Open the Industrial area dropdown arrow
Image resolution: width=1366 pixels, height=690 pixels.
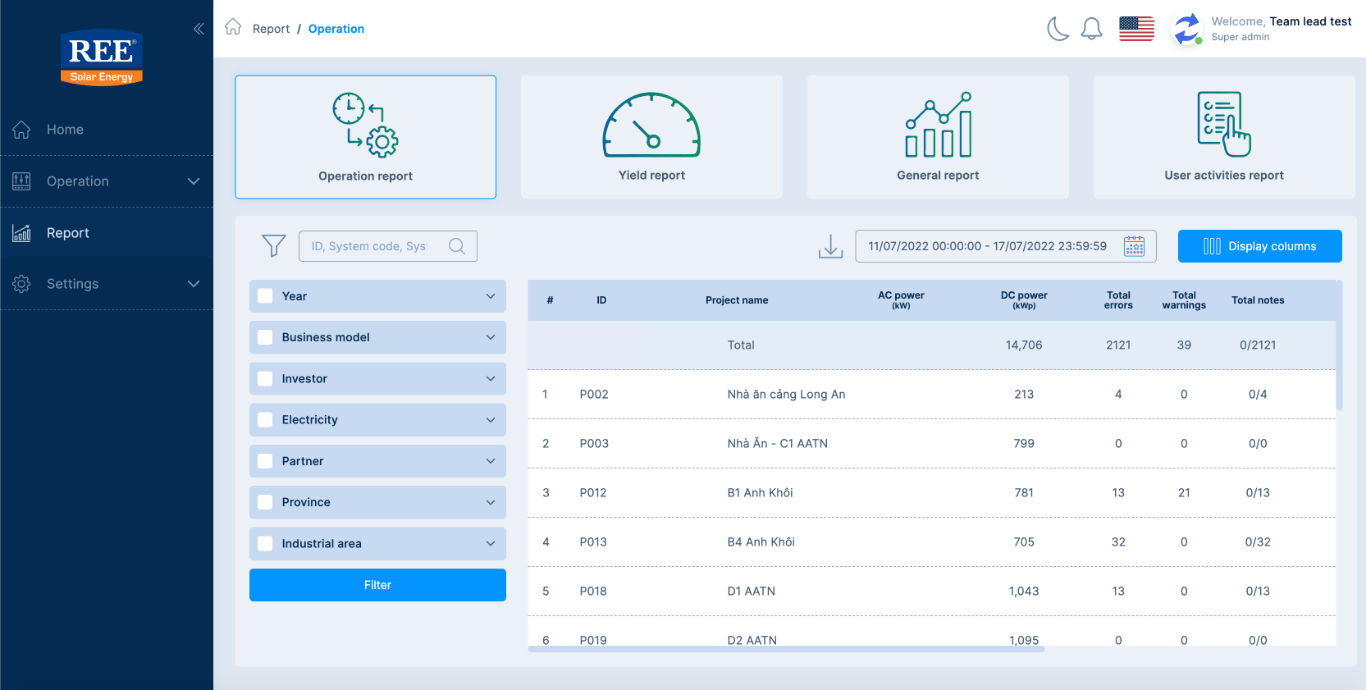coord(490,544)
